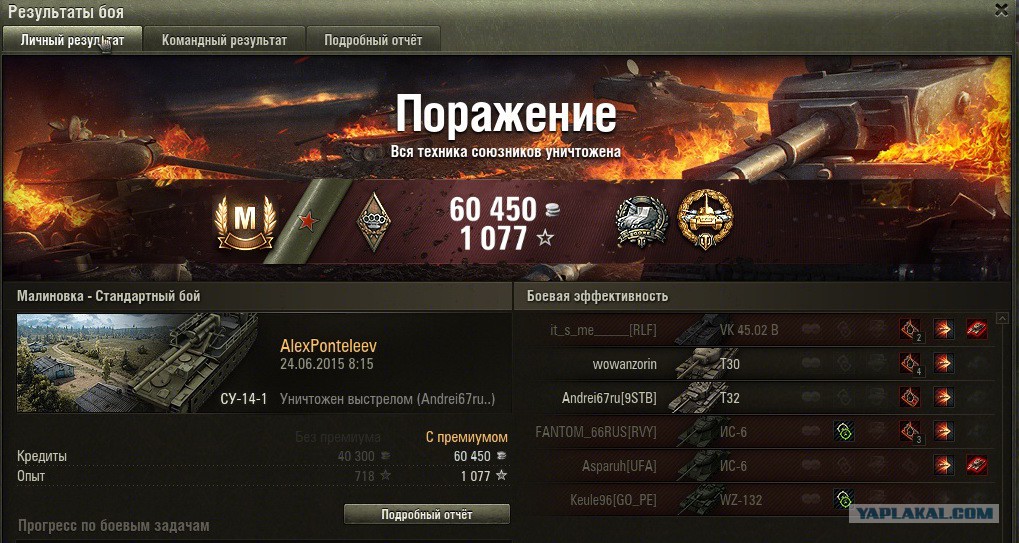Select the brass knuckles diamond medal
Viewport: 1019px width, 543px height.
pos(373,221)
